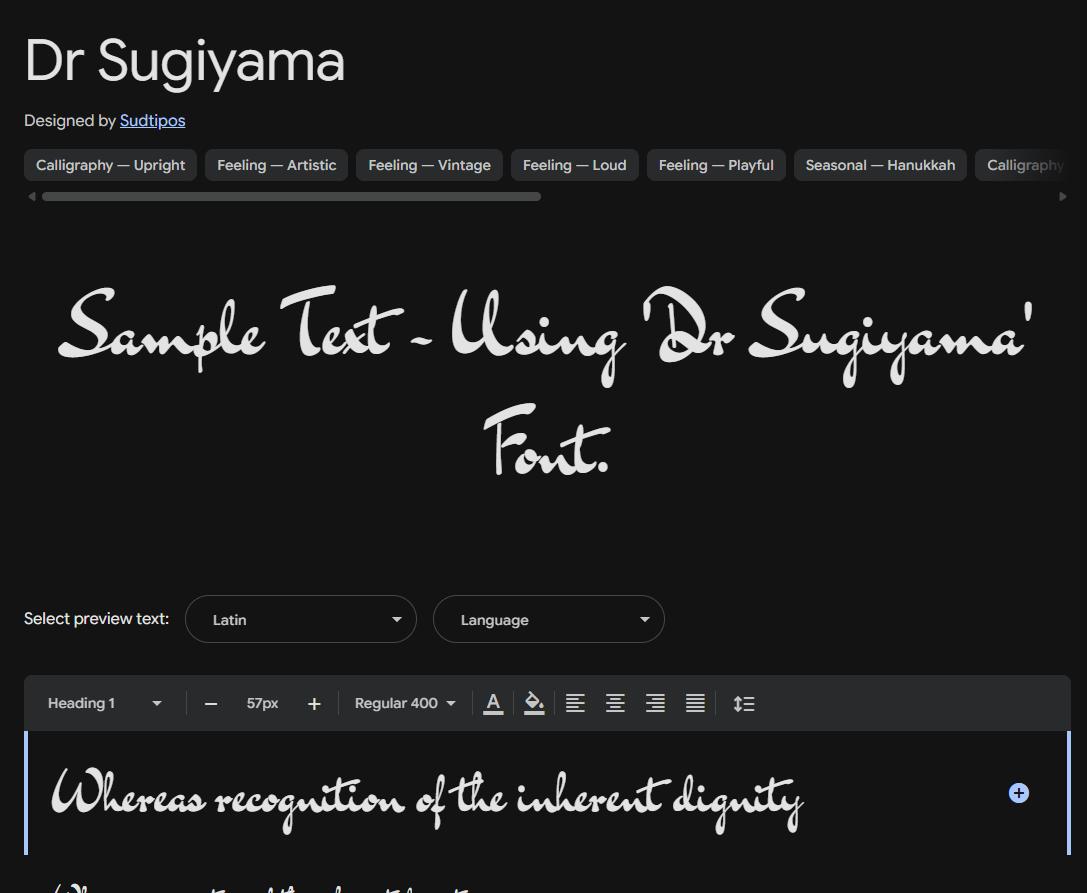Image resolution: width=1087 pixels, height=893 pixels.
Task: Click the large Sample Text font preview
Action: coord(547,381)
